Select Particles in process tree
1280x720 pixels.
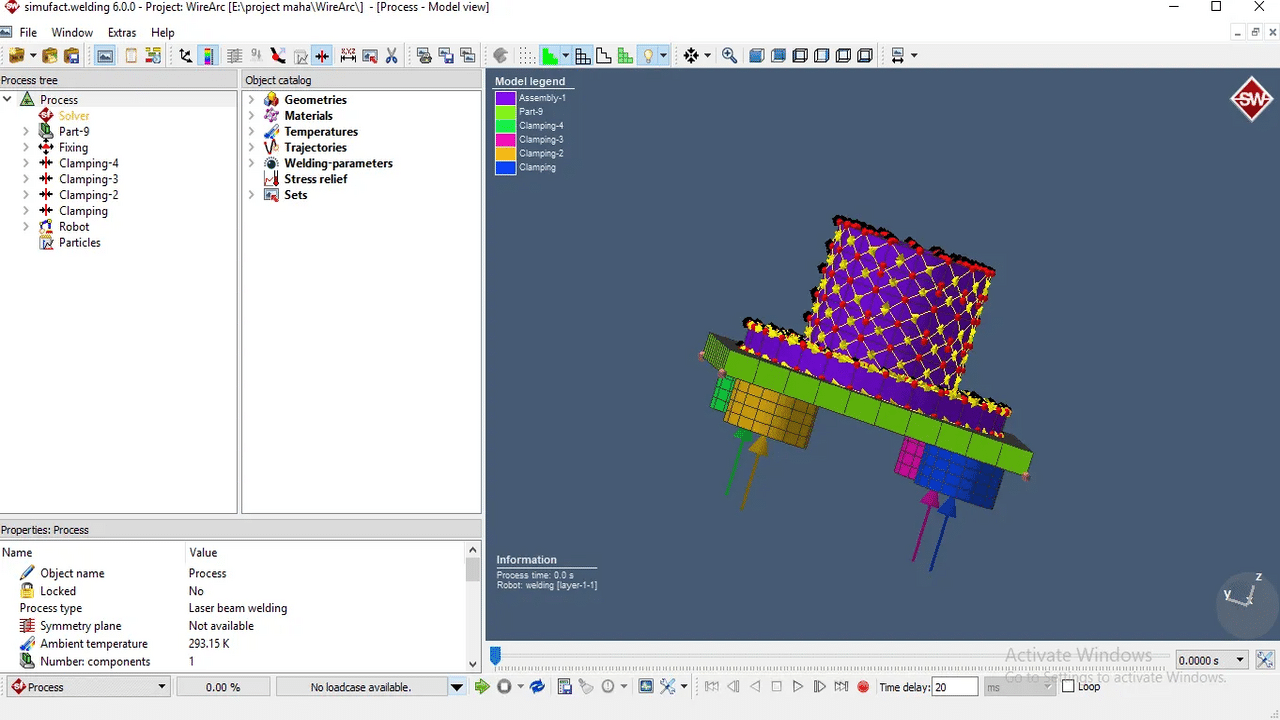[x=80, y=243]
